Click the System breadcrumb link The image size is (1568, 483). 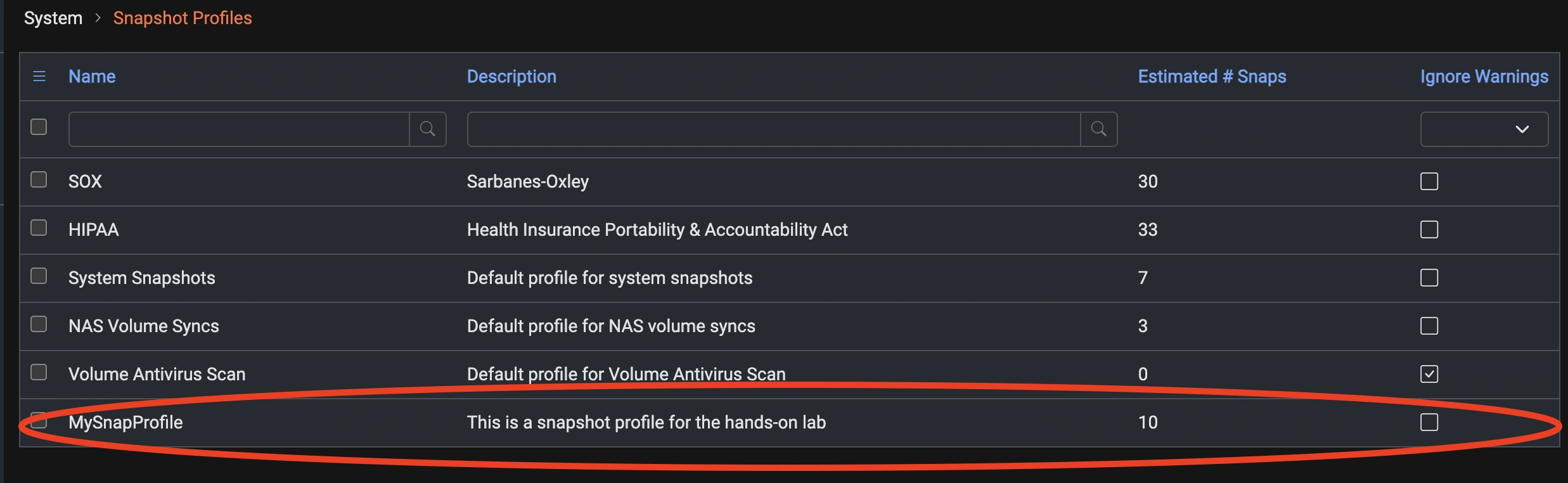(53, 17)
